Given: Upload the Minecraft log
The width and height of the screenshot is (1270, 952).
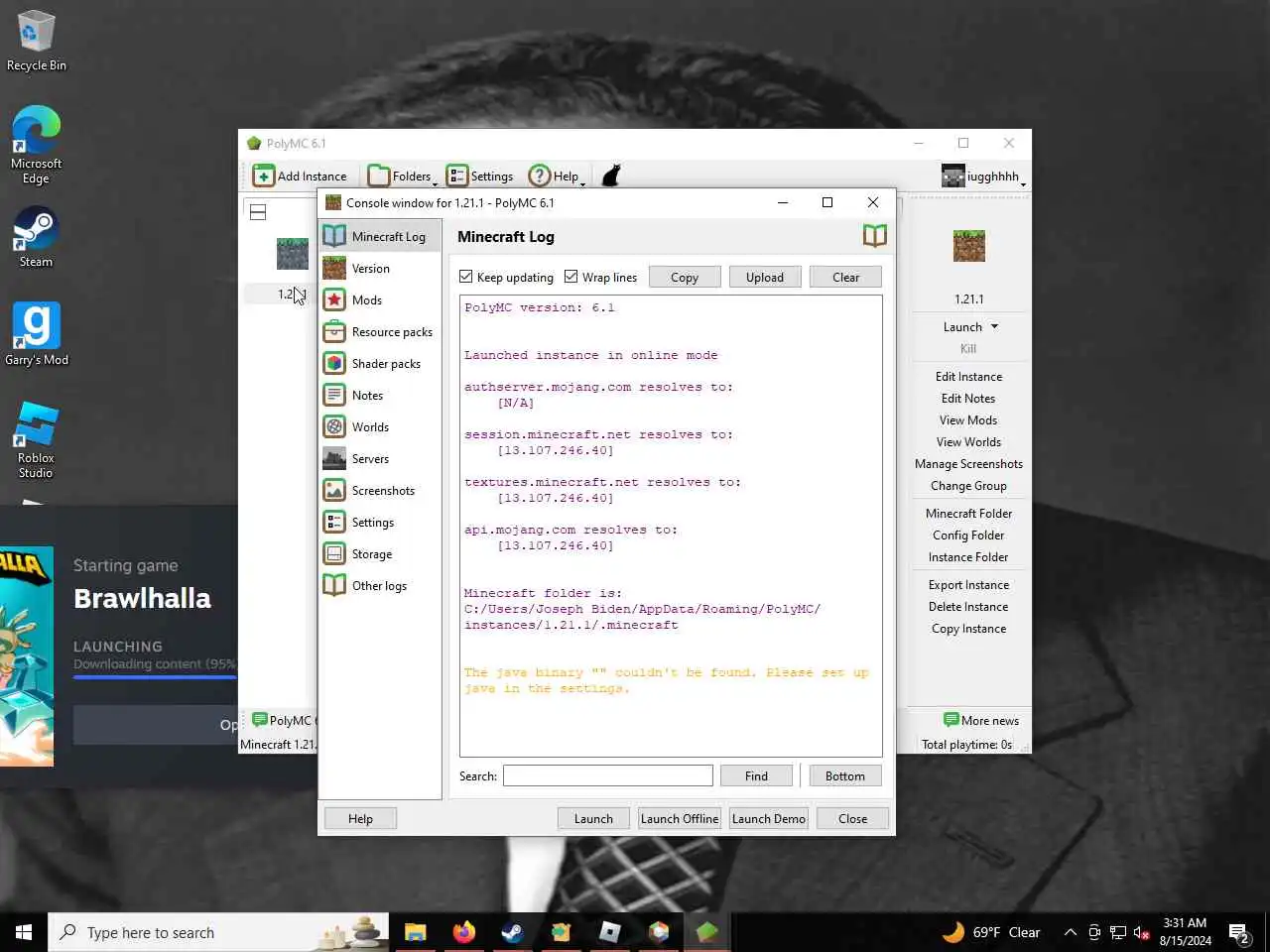Looking at the screenshot, I should pos(765,278).
